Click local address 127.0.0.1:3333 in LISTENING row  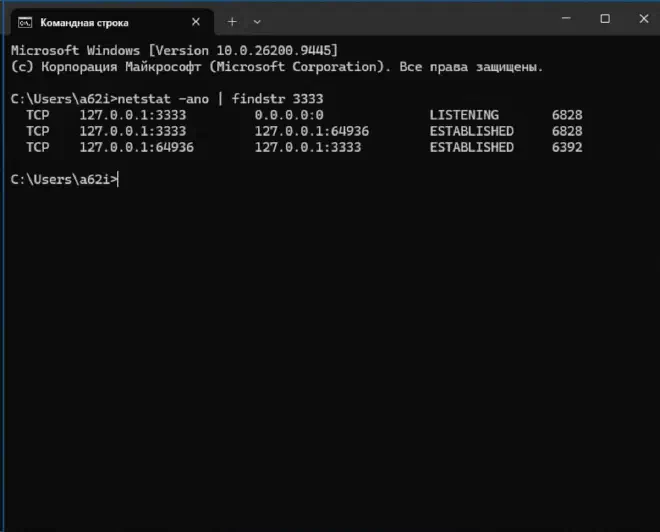[133, 115]
